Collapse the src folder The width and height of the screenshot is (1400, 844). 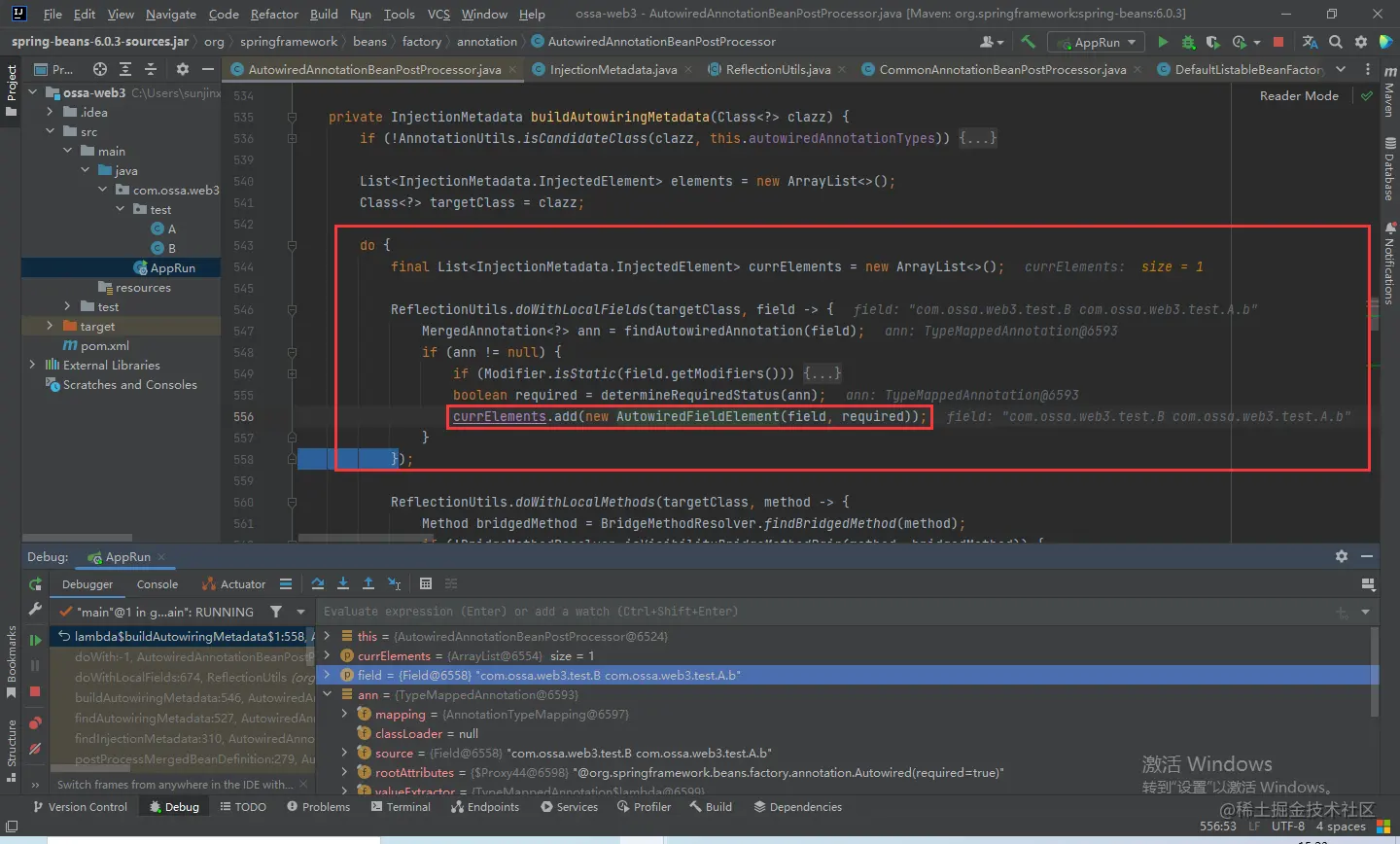click(50, 131)
